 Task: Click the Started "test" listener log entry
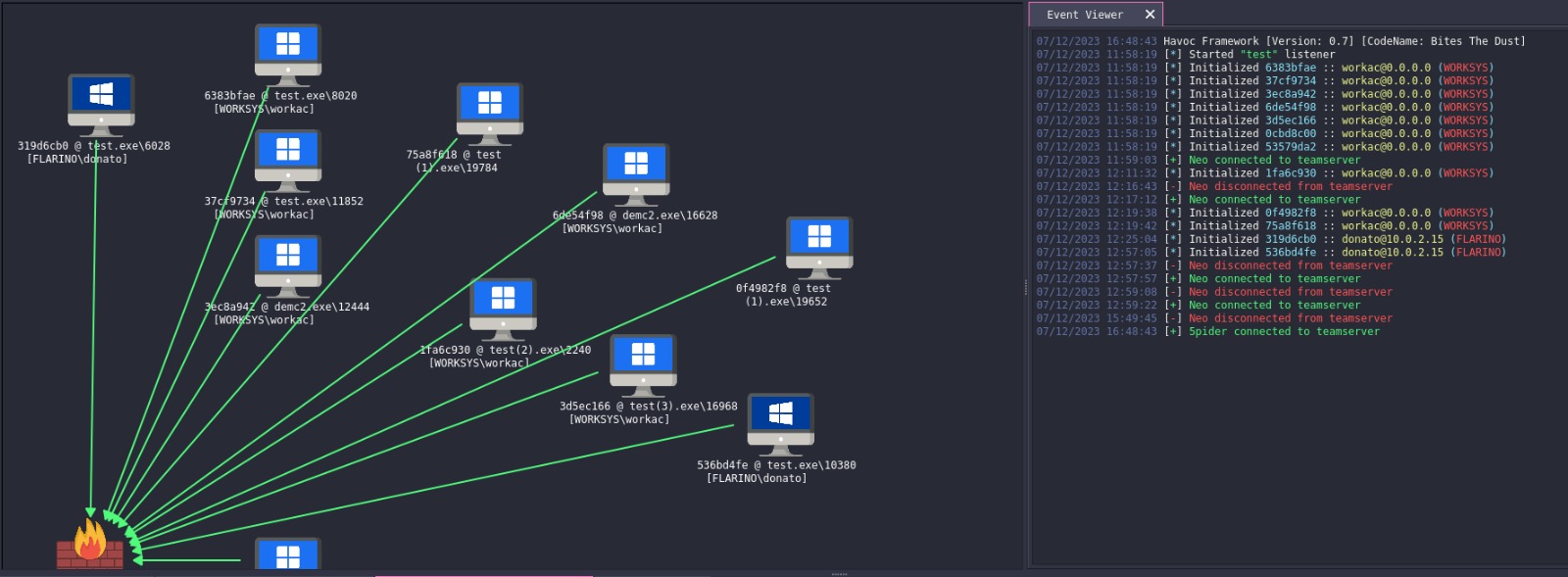1186,55
